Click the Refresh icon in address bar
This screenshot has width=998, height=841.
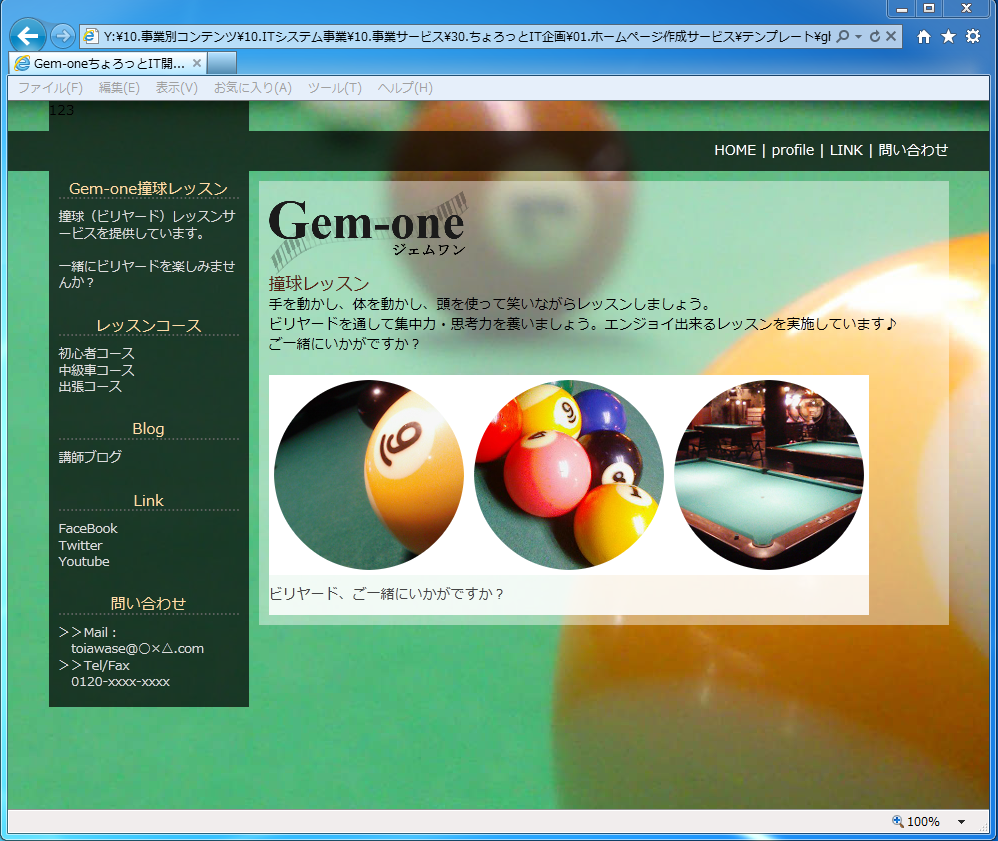click(x=874, y=37)
